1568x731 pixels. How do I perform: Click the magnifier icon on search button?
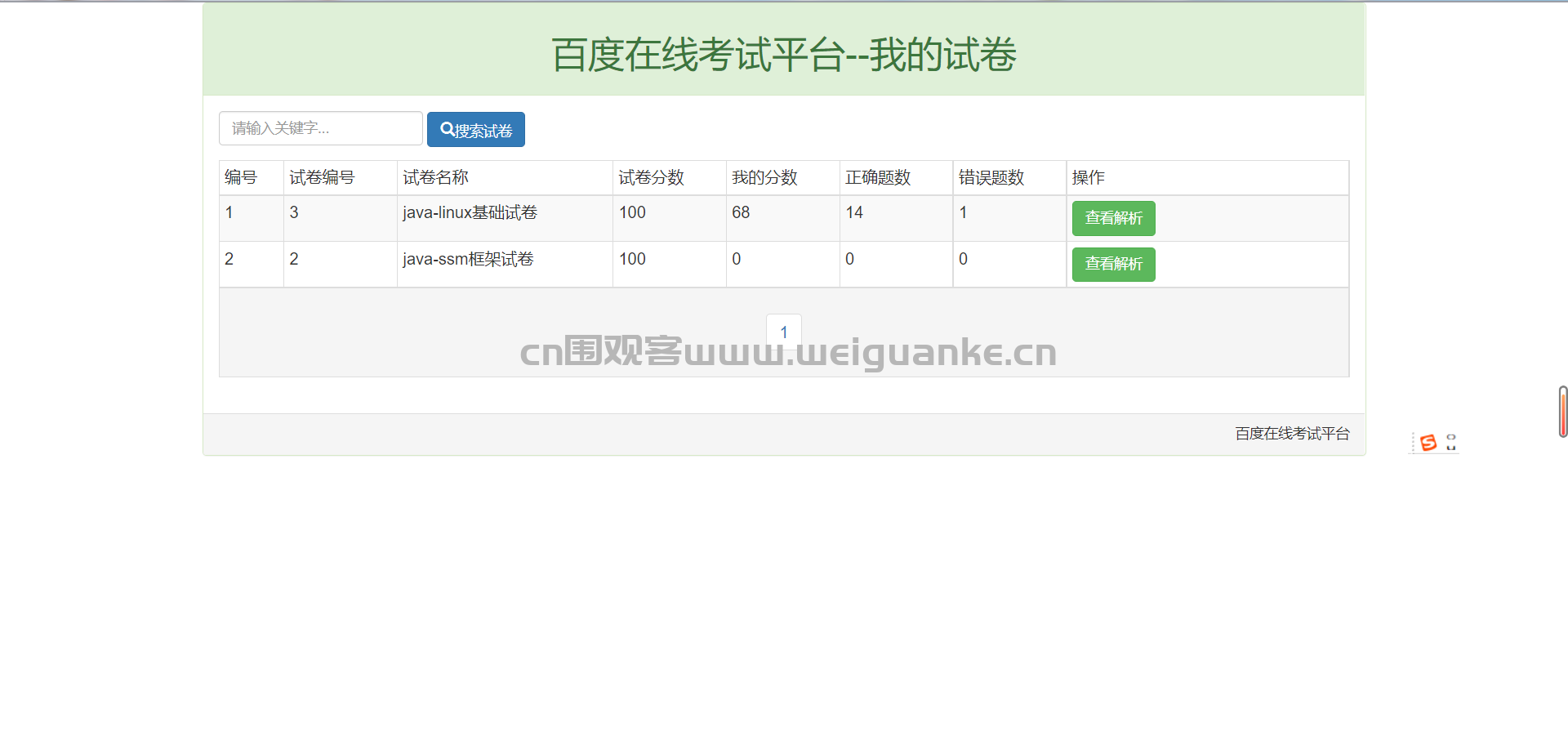pos(448,129)
